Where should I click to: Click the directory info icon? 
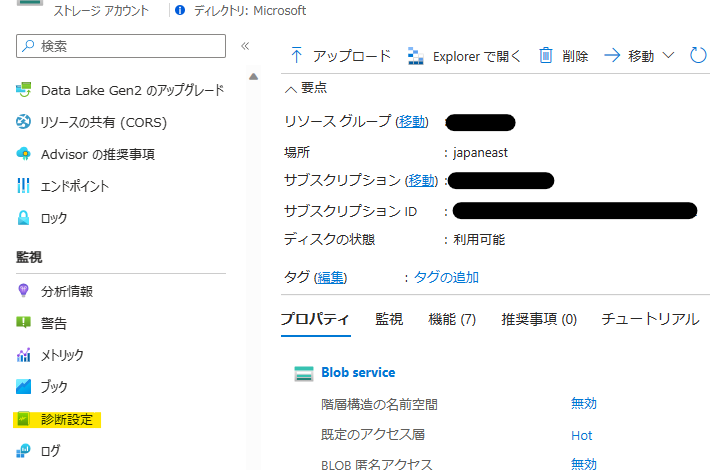click(x=180, y=10)
